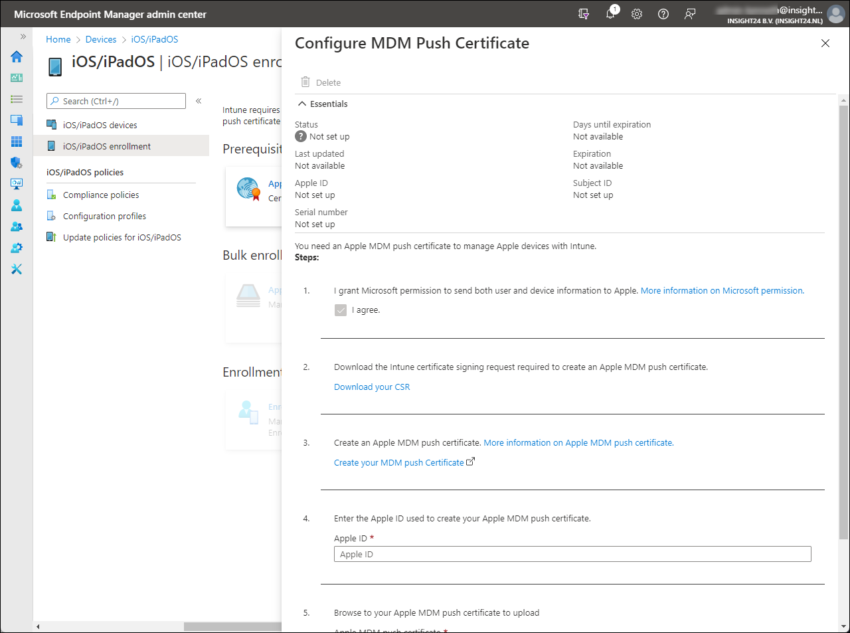Open All services list icon
The image size is (850, 633).
click(16, 99)
